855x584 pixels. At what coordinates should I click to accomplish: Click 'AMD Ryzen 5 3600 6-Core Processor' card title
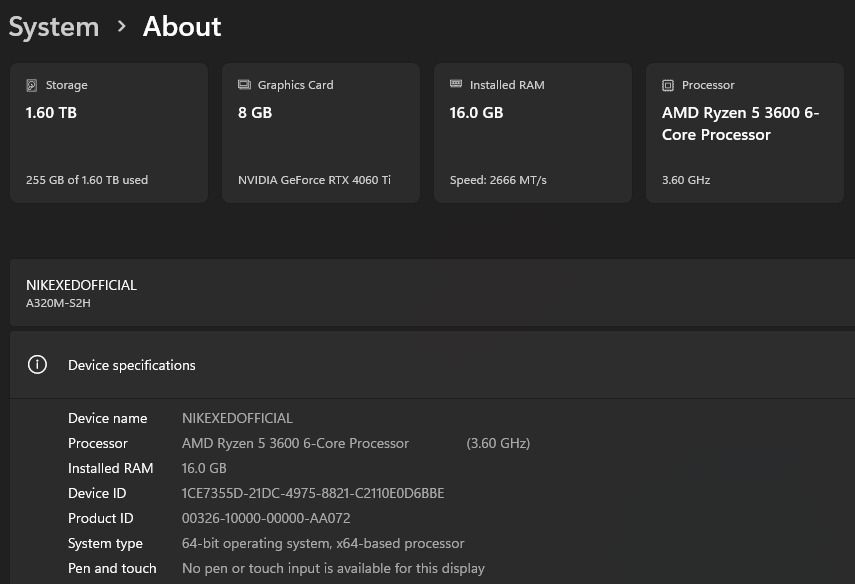click(x=740, y=124)
